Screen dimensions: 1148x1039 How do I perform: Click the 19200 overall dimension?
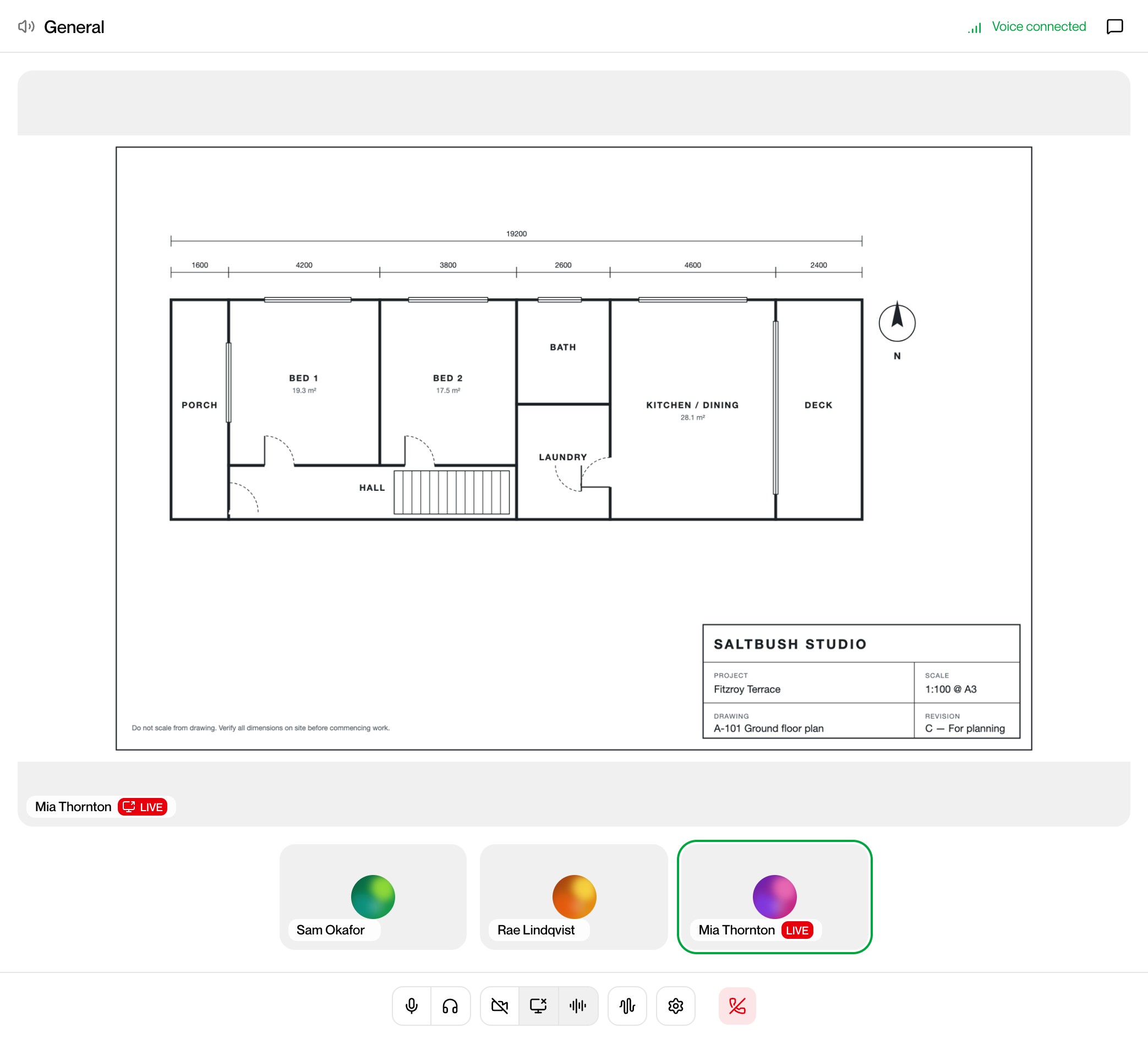point(516,233)
